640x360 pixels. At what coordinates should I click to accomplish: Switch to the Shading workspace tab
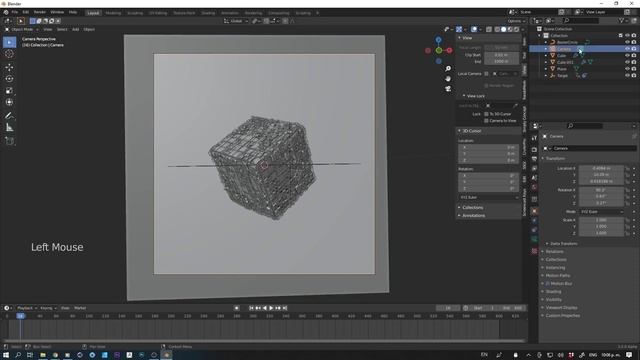point(208,13)
